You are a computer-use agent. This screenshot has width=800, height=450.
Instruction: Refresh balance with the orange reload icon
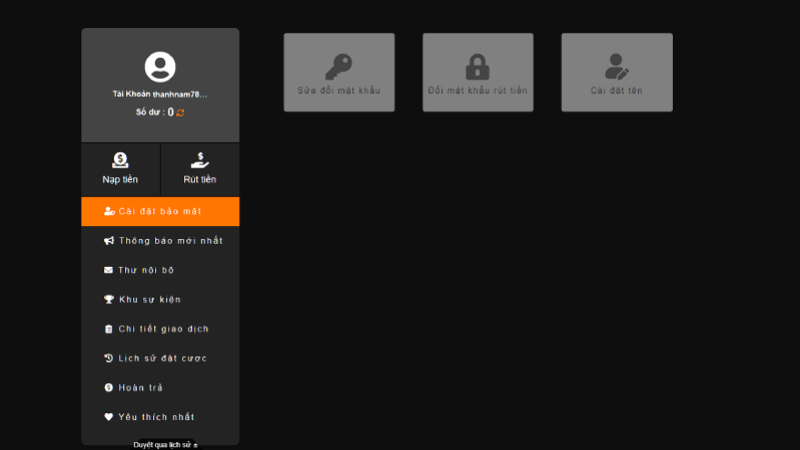(181, 113)
